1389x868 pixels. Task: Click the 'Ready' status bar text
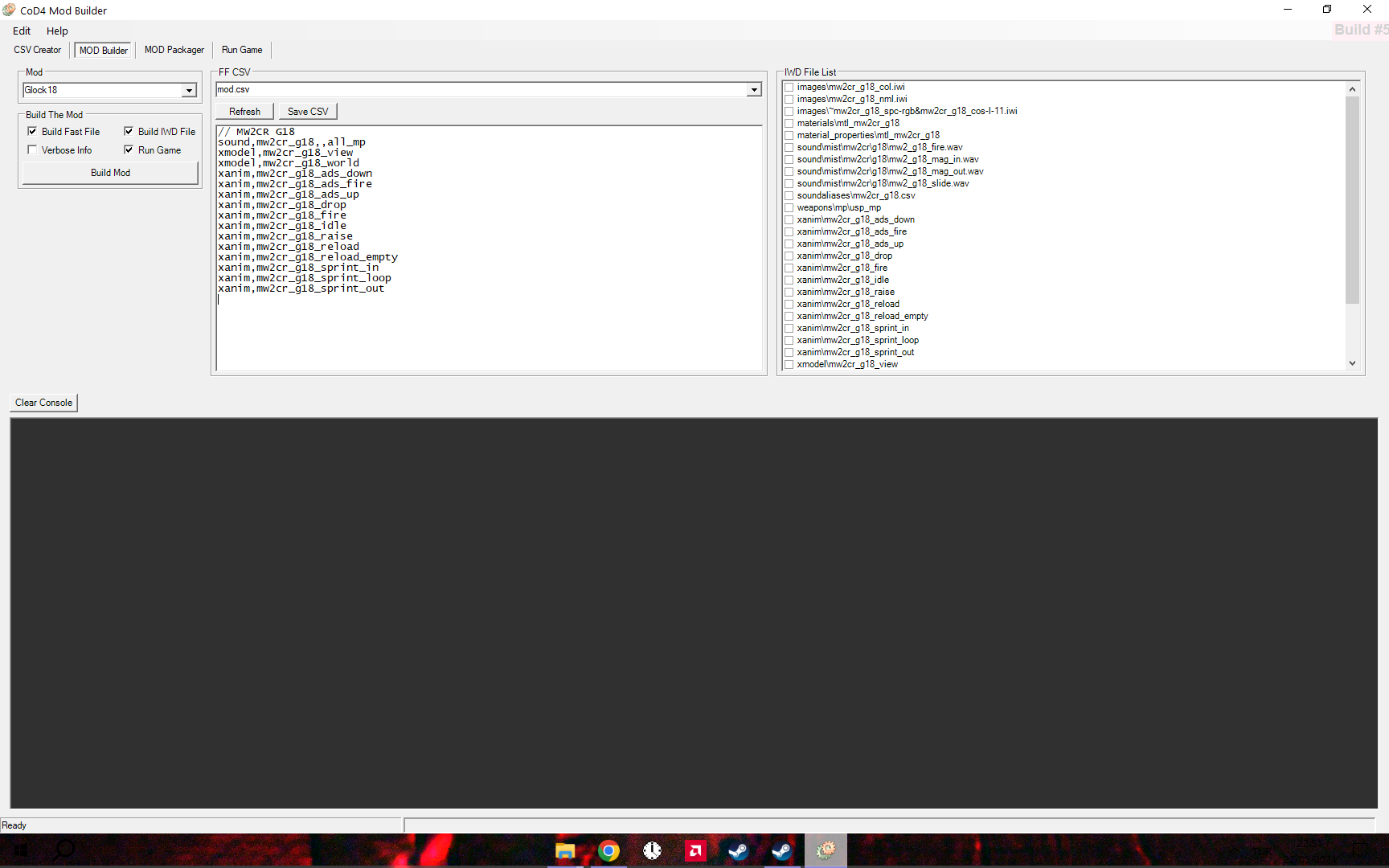(14, 825)
